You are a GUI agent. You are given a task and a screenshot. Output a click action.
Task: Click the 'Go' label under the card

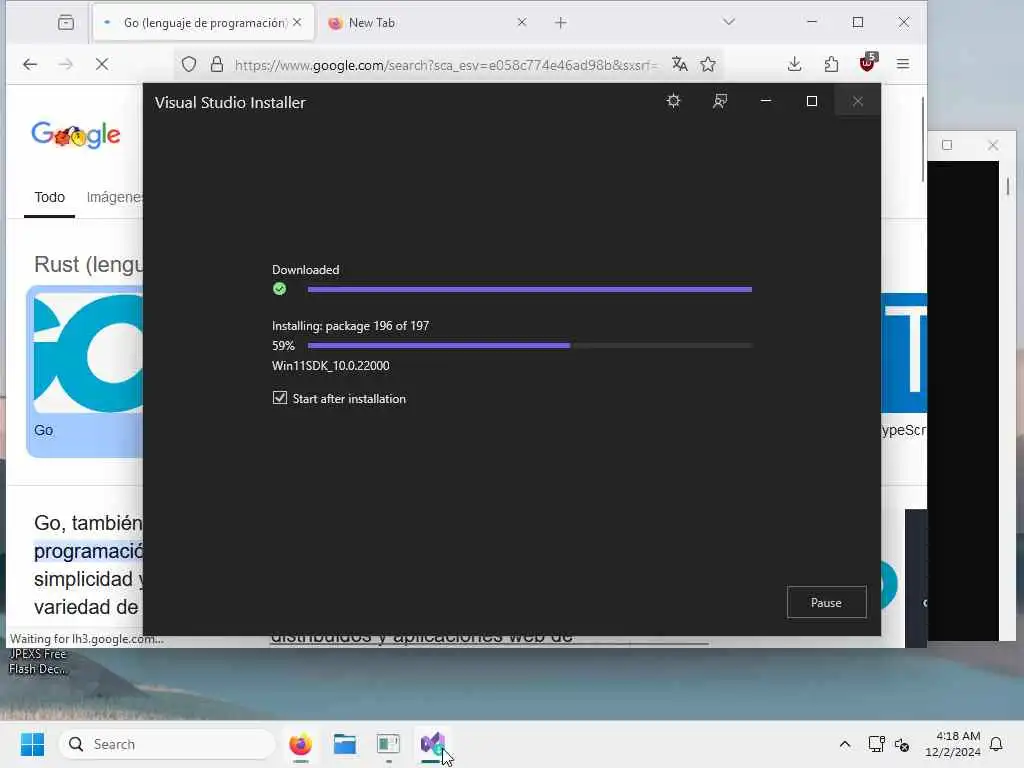tap(44, 430)
